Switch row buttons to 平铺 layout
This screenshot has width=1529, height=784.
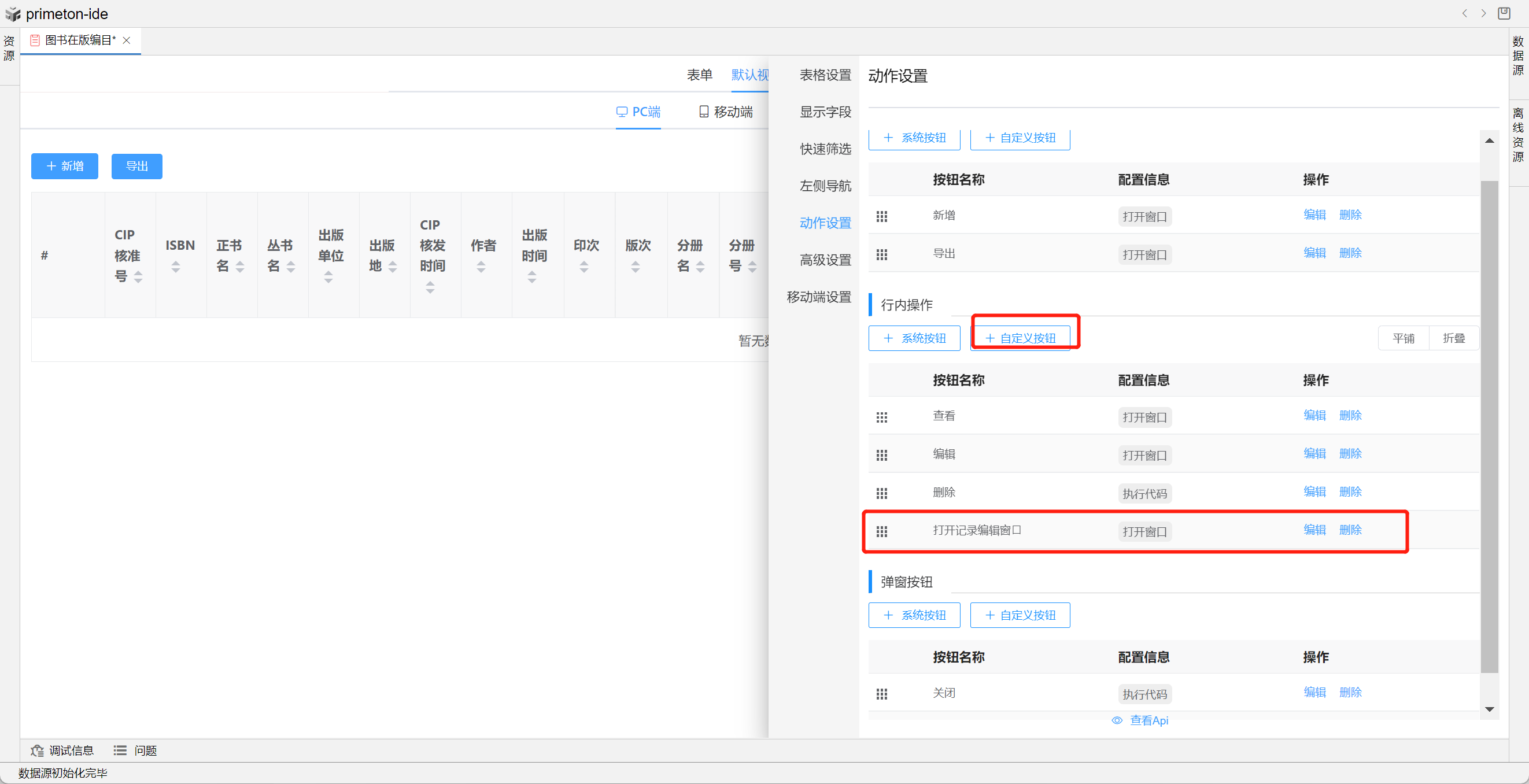1403,338
